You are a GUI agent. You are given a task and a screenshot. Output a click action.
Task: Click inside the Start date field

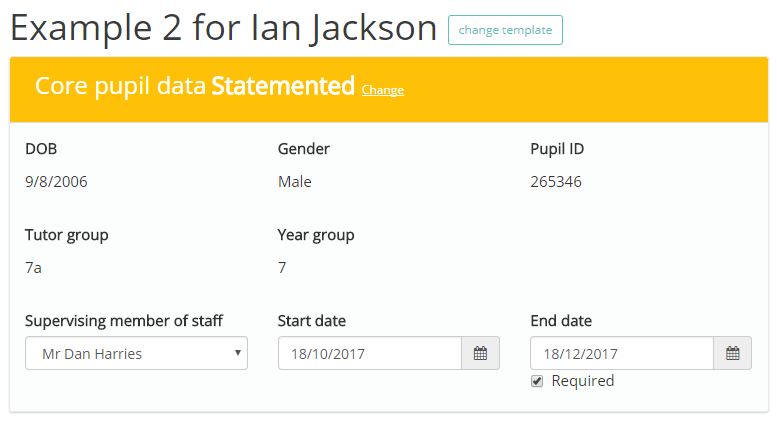(370, 353)
